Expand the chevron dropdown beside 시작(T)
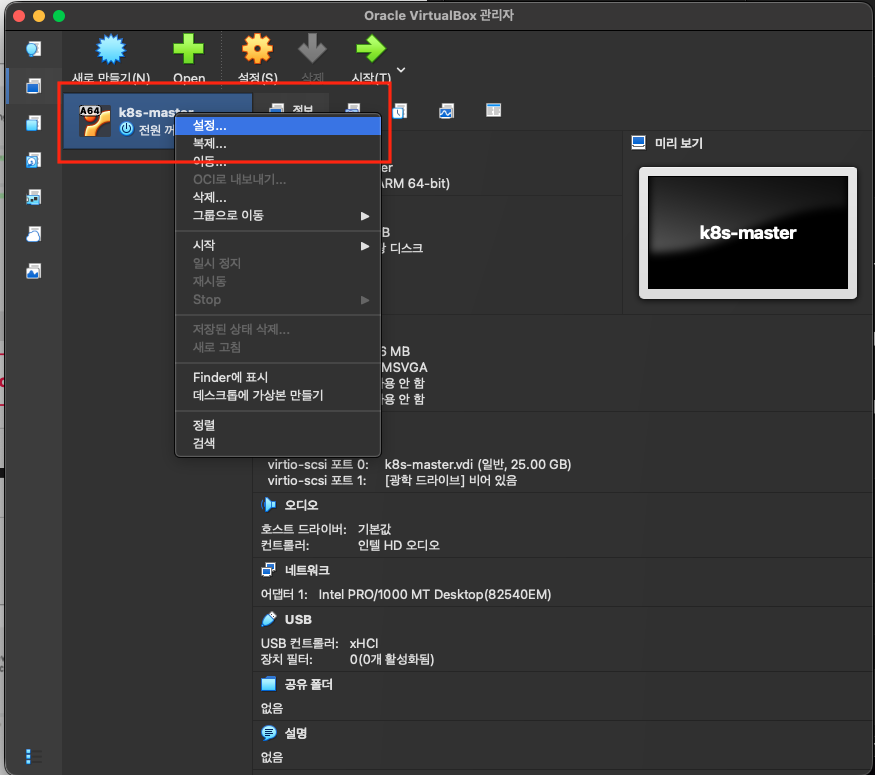Screen dimensions: 875x775 401,70
